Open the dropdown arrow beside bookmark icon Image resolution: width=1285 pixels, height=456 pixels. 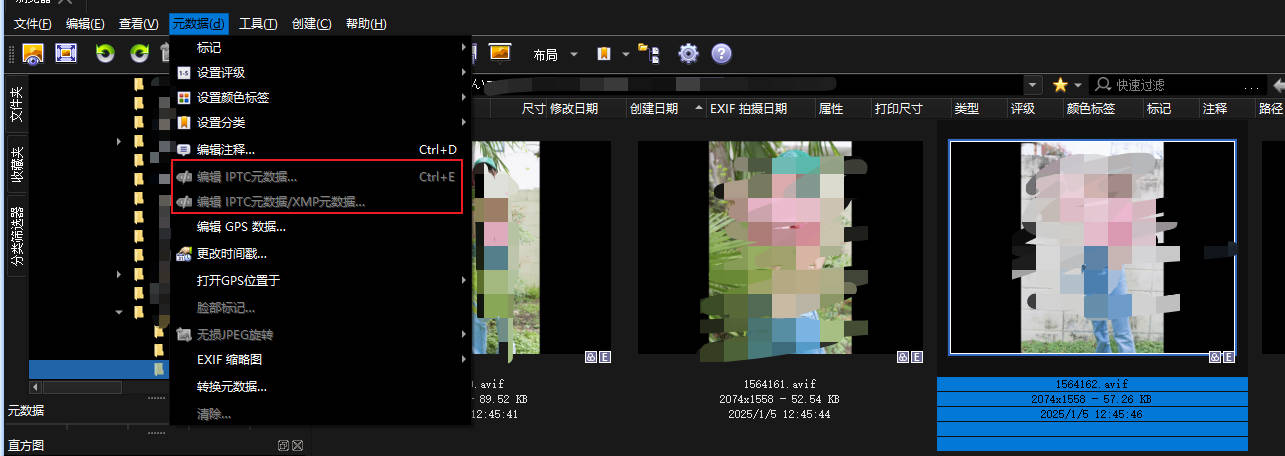coord(625,54)
